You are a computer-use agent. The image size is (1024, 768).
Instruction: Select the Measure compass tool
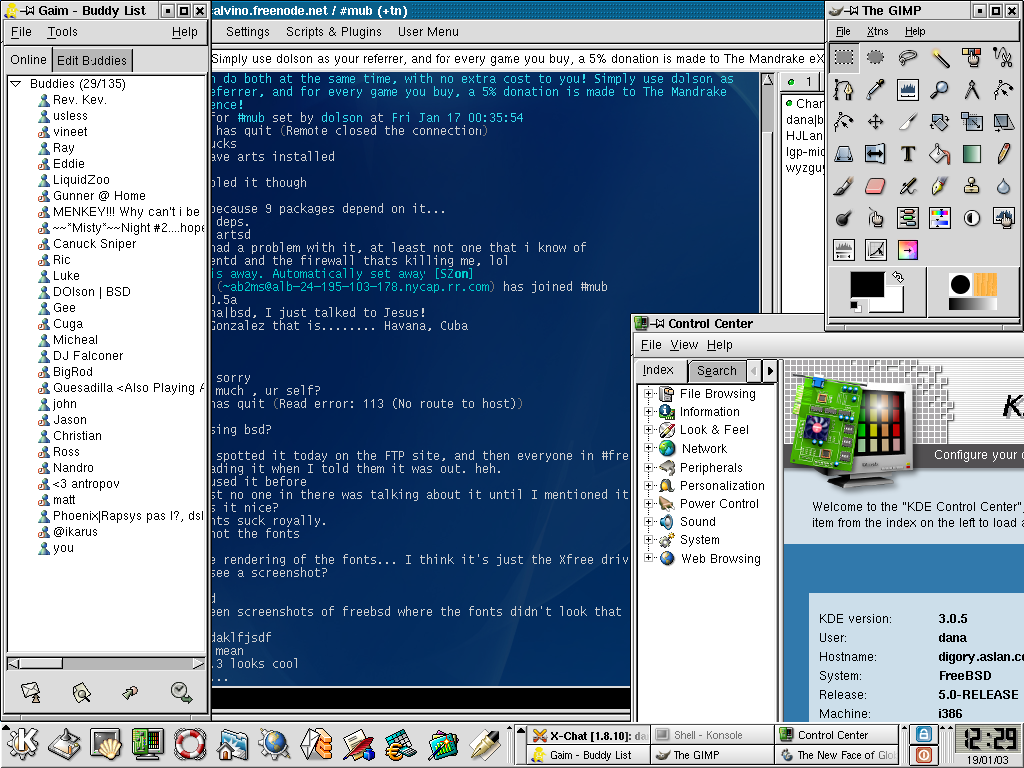pyautogui.click(x=972, y=89)
